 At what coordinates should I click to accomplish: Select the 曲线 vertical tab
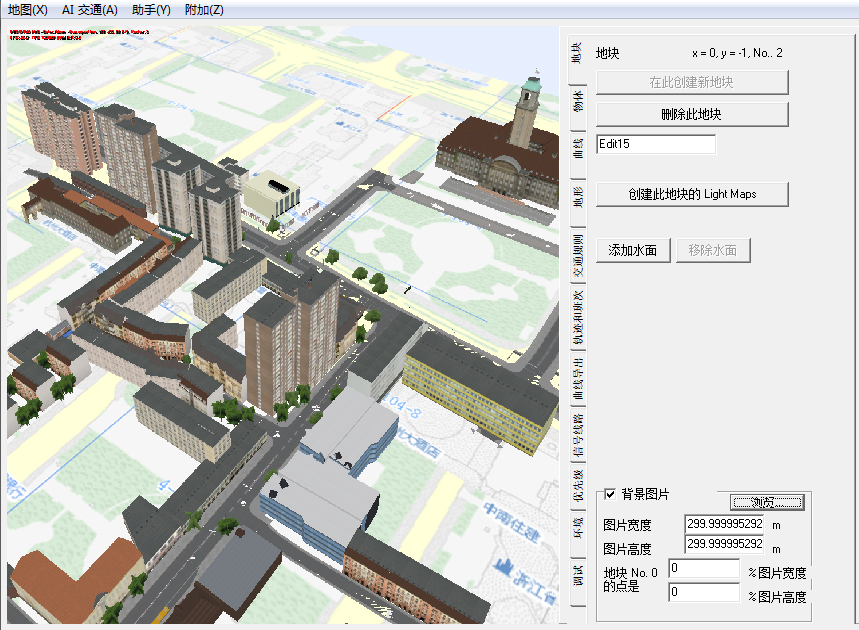point(577,149)
